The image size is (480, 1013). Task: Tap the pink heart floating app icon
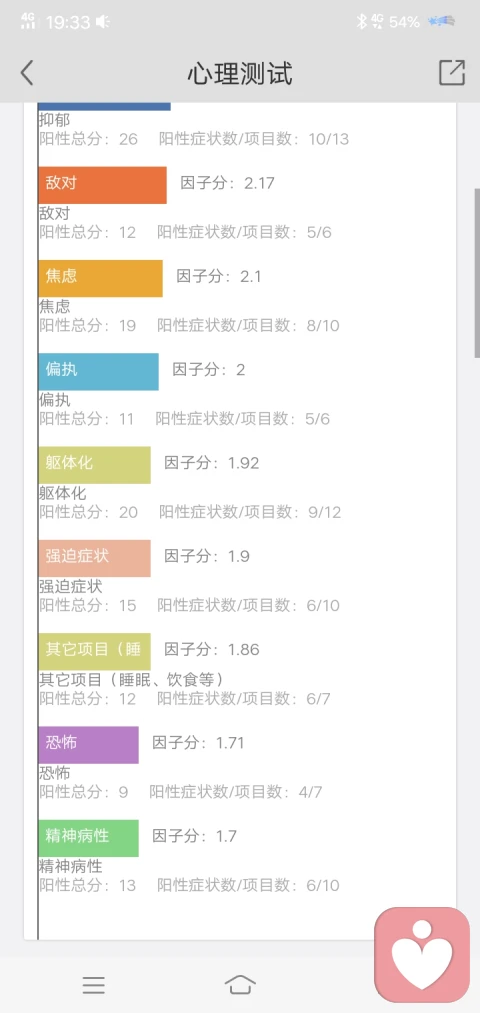(422, 955)
